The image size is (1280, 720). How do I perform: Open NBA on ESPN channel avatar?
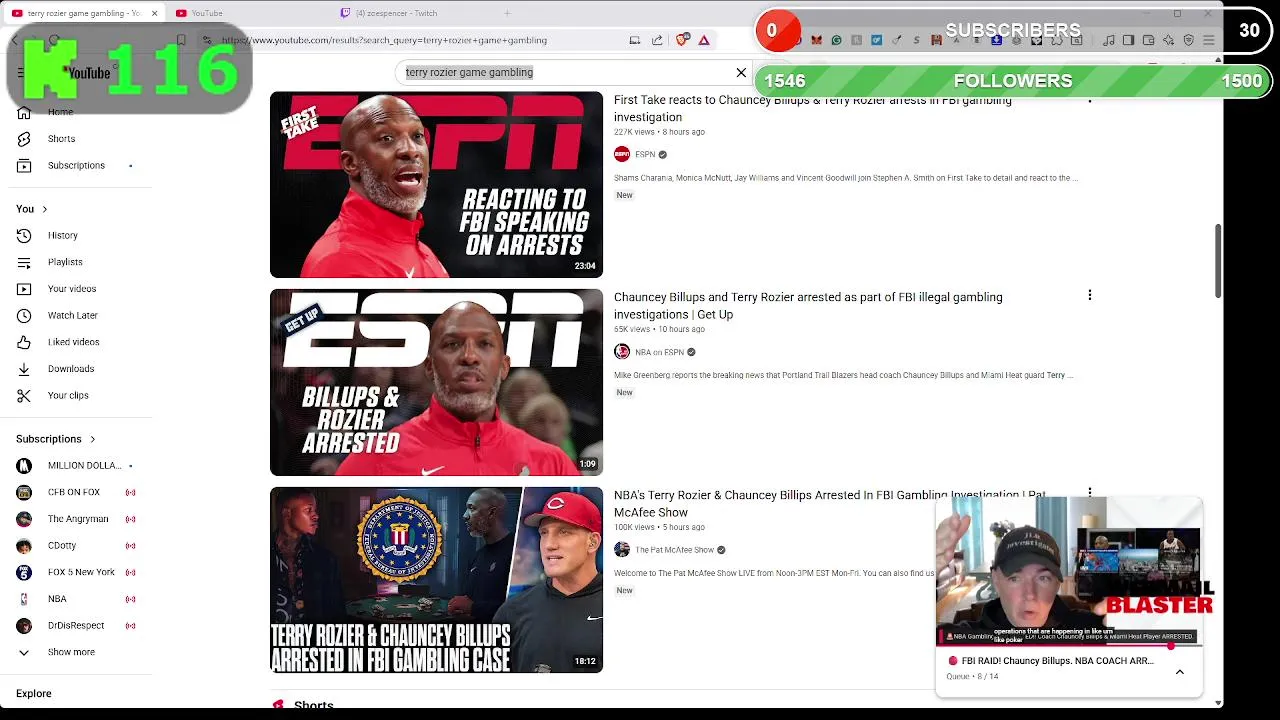click(x=622, y=352)
